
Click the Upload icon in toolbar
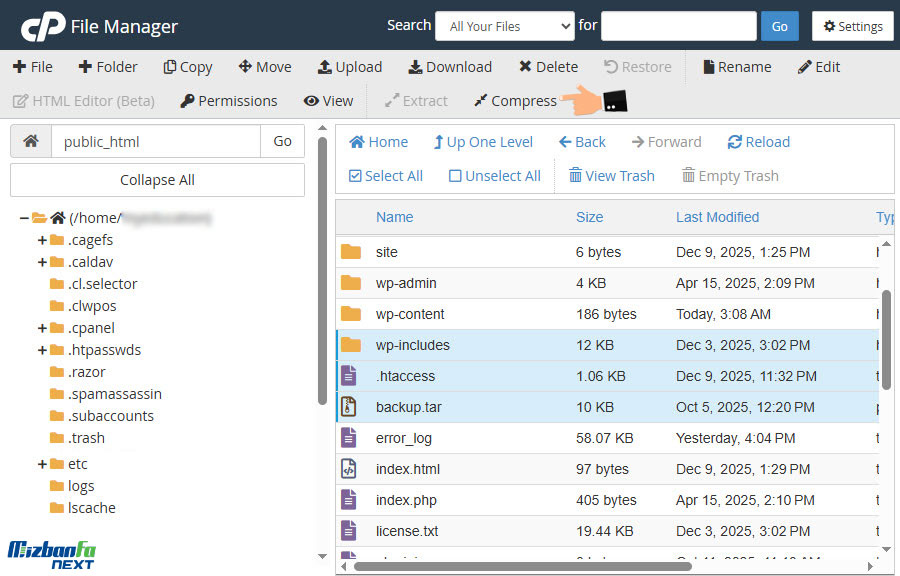pos(325,67)
